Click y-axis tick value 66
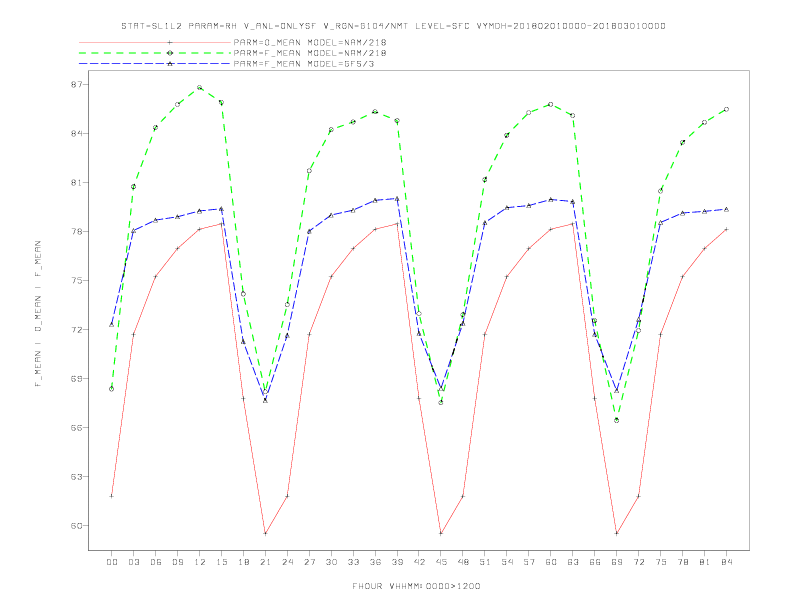Image resolution: width=792 pixels, height=612 pixels. pyautogui.click(x=76, y=428)
